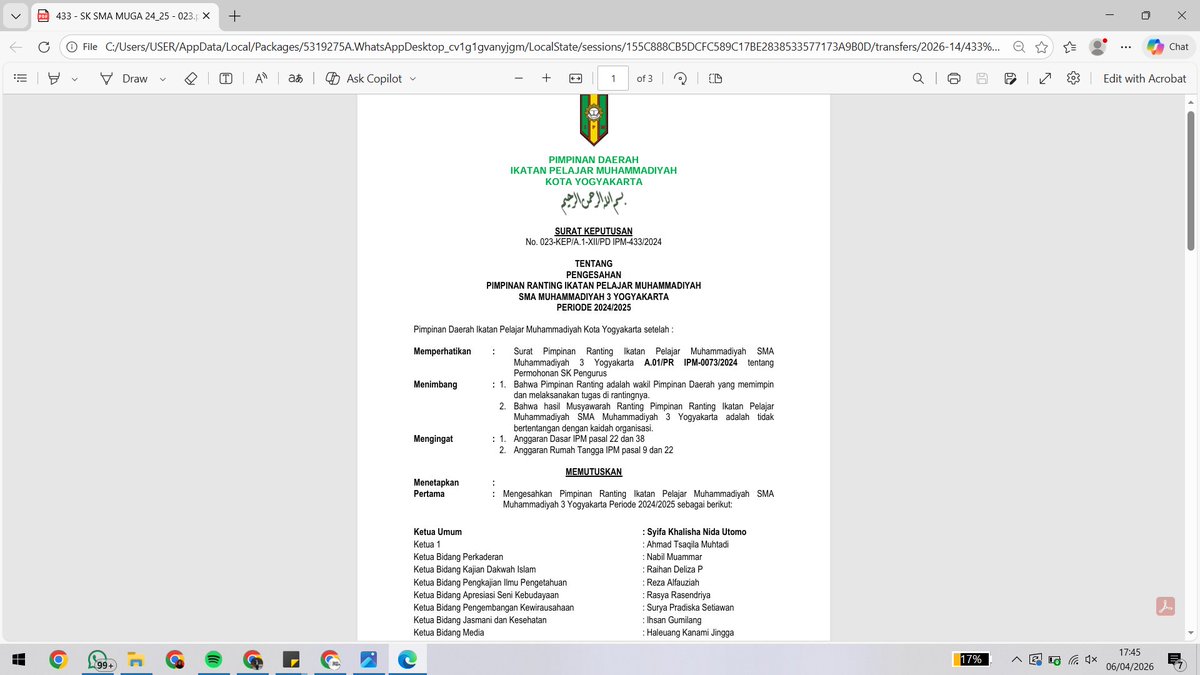Open Sticky Notes from the taskbar
Screen dimensions: 1200x675
pyautogui.click(x=291, y=660)
